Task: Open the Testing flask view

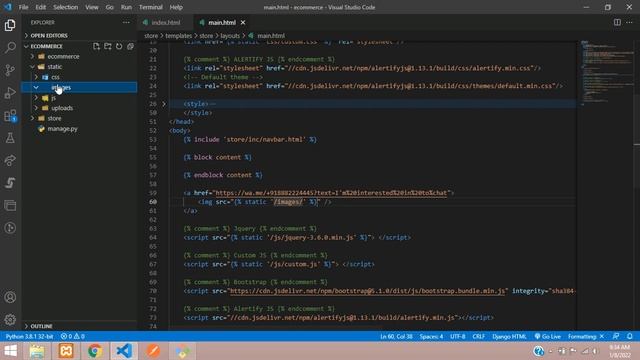Action: pyautogui.click(x=10, y=138)
